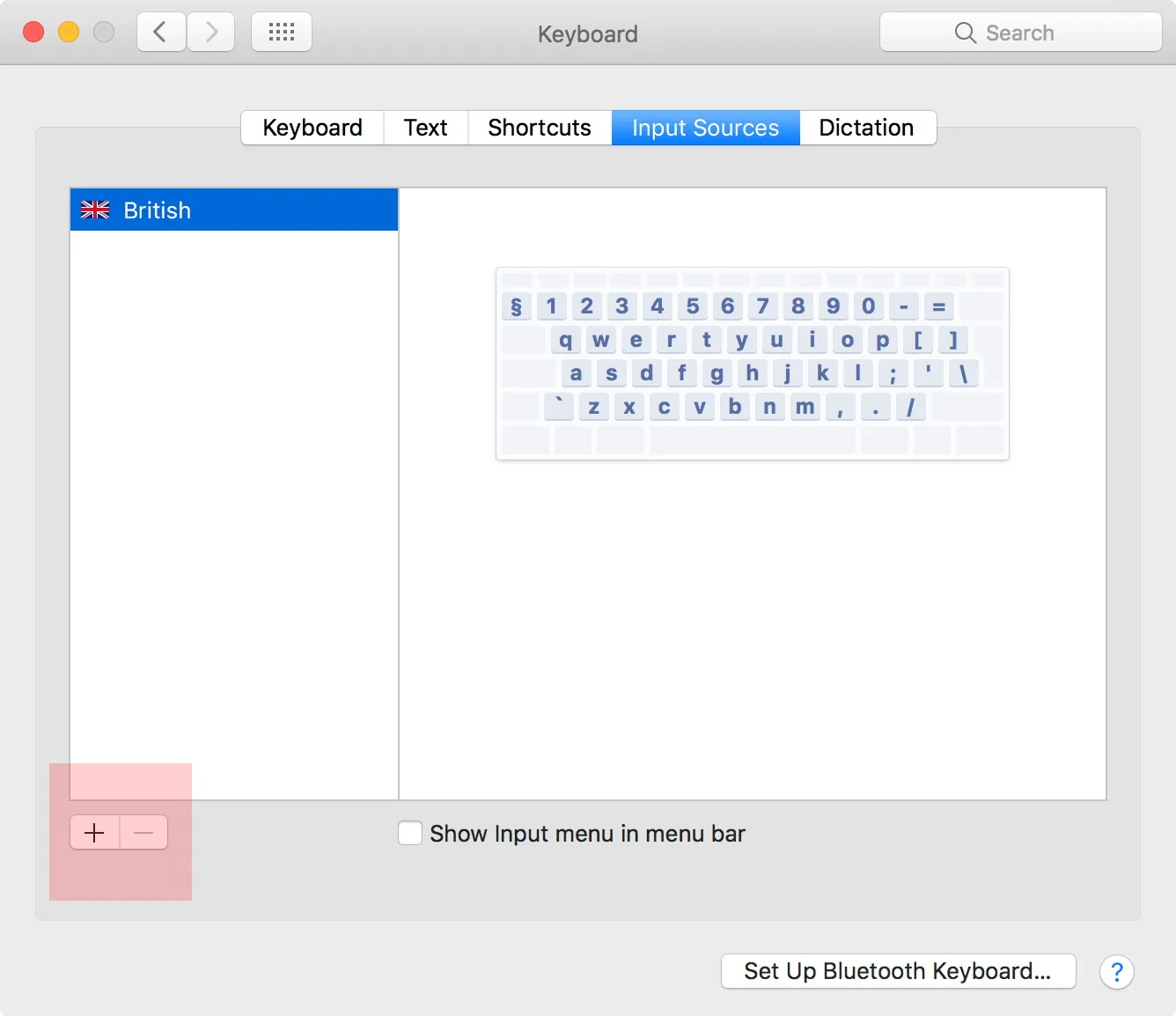Image resolution: width=1176 pixels, height=1016 pixels.
Task: Click the British flag icon
Action: point(95,210)
